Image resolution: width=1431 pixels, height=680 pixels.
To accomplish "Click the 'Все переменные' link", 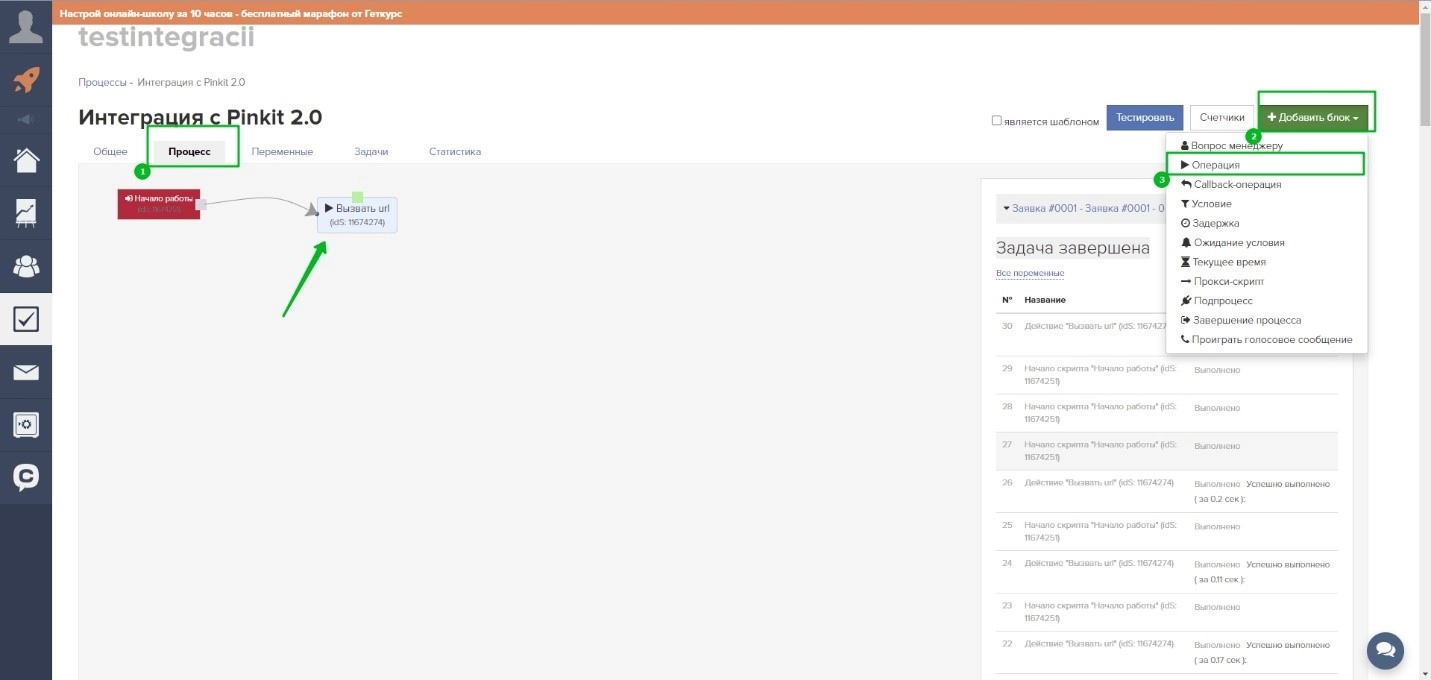I will coord(1029,273).
